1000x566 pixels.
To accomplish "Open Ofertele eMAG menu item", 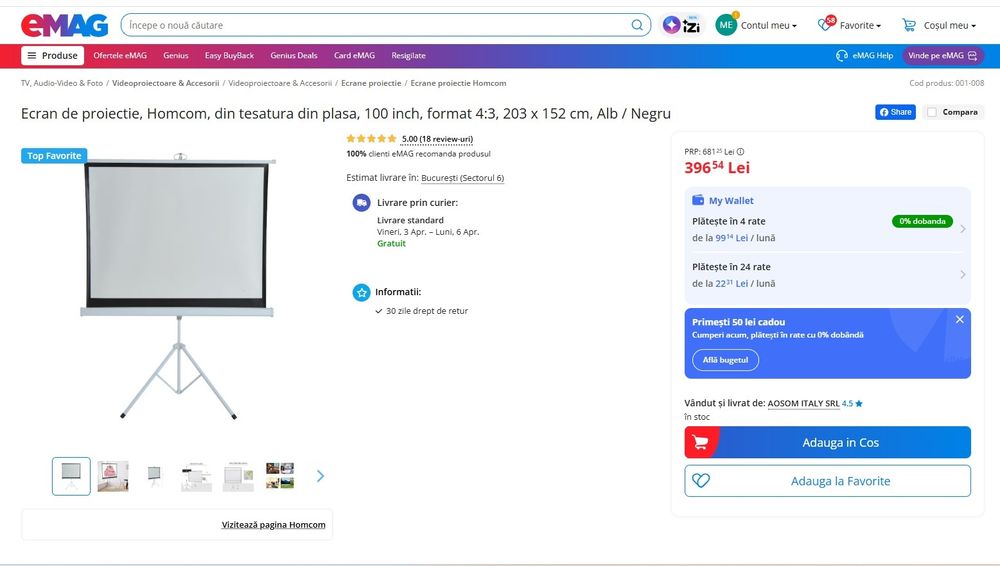I will tap(120, 56).
